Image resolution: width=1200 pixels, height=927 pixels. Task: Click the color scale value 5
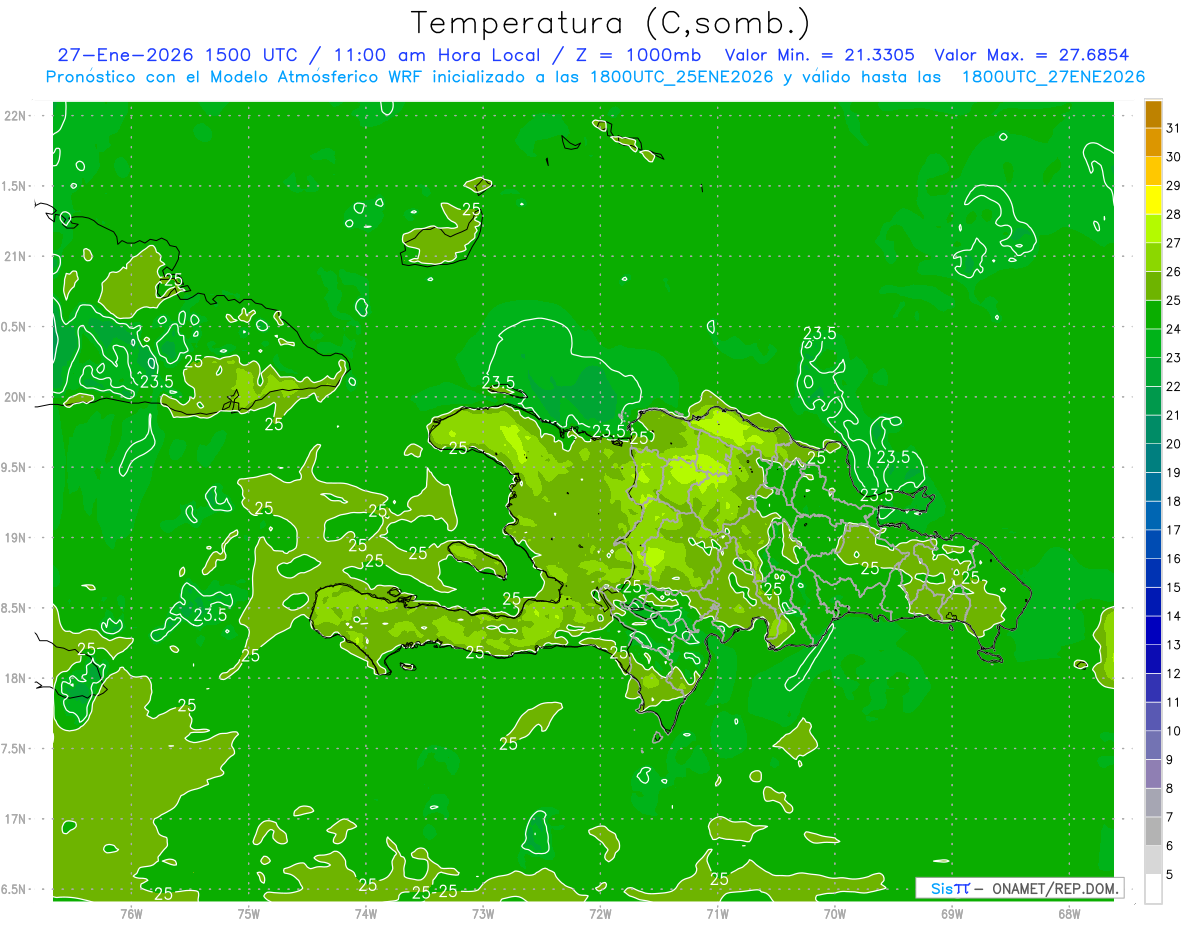point(1170,875)
